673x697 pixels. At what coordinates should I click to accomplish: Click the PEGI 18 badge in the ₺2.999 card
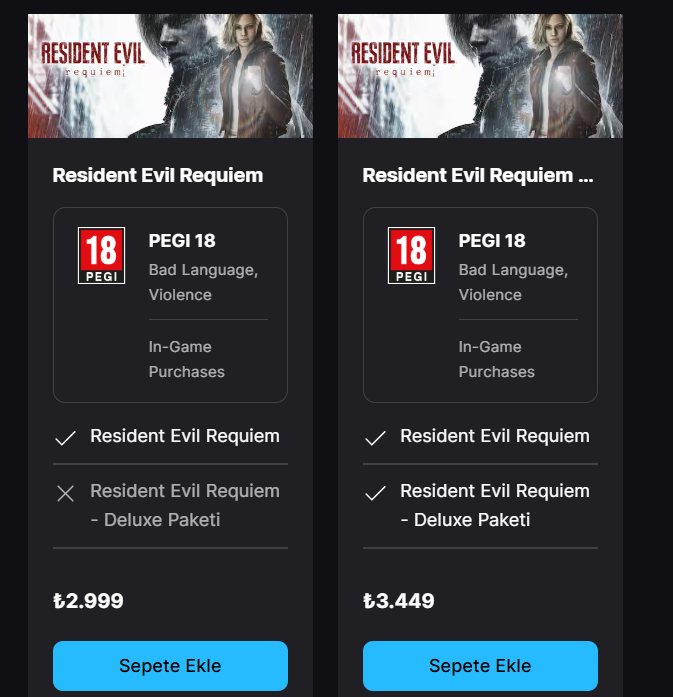pos(101,255)
